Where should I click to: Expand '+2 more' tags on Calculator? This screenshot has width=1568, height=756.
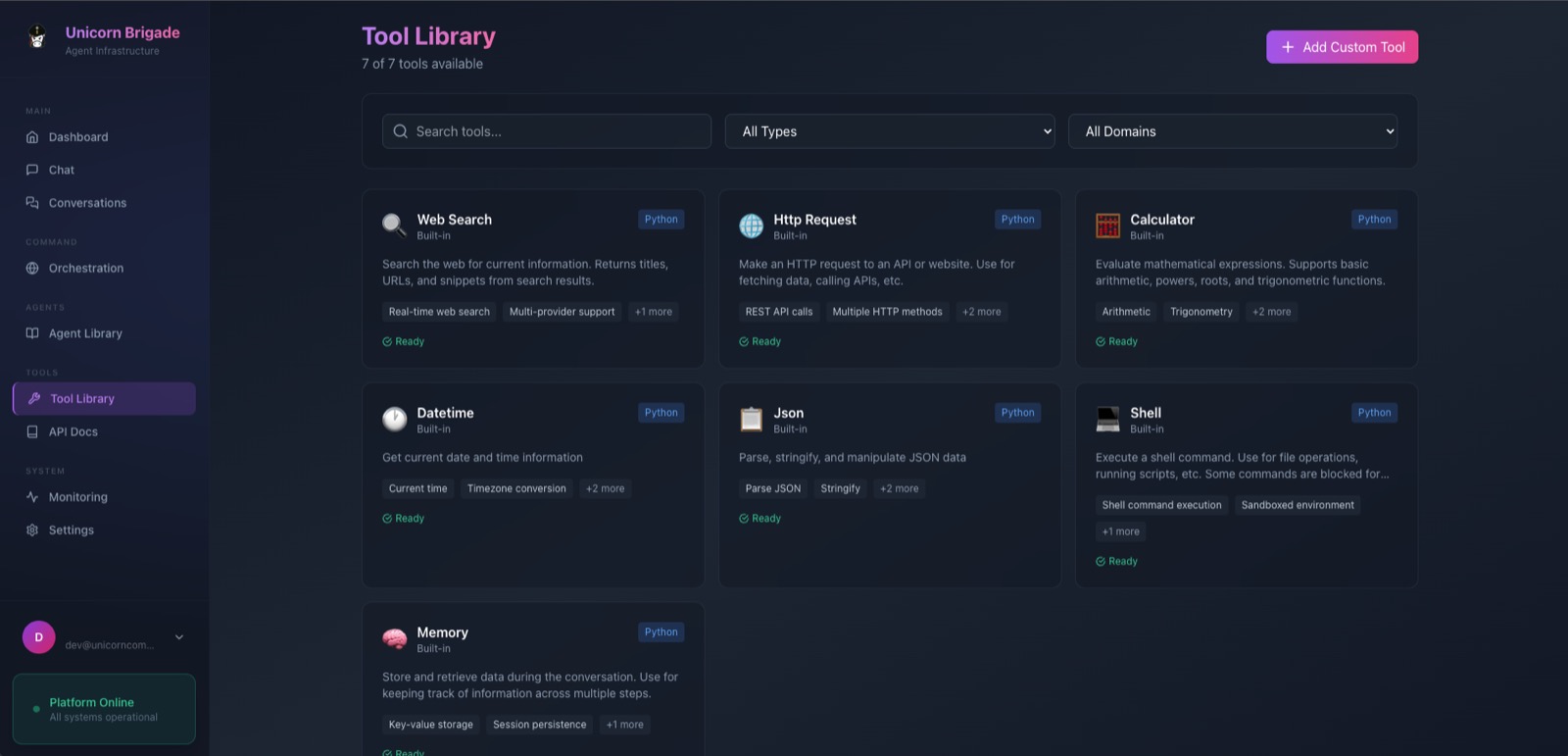point(1272,312)
